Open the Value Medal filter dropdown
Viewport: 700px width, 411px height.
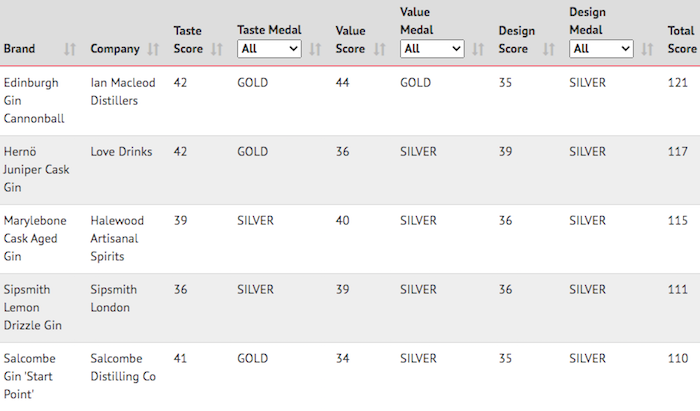point(432,49)
